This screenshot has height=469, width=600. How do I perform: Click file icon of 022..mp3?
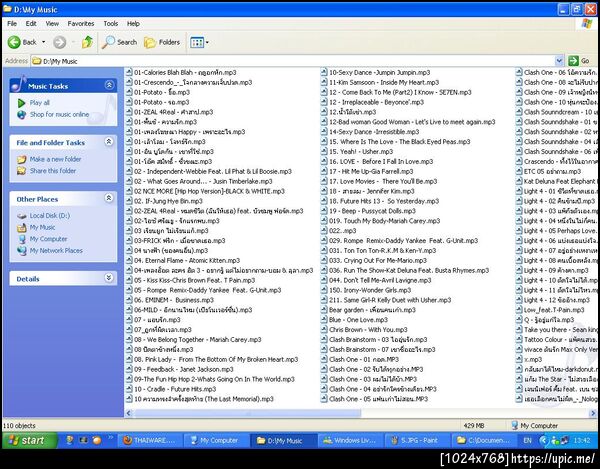(324, 231)
